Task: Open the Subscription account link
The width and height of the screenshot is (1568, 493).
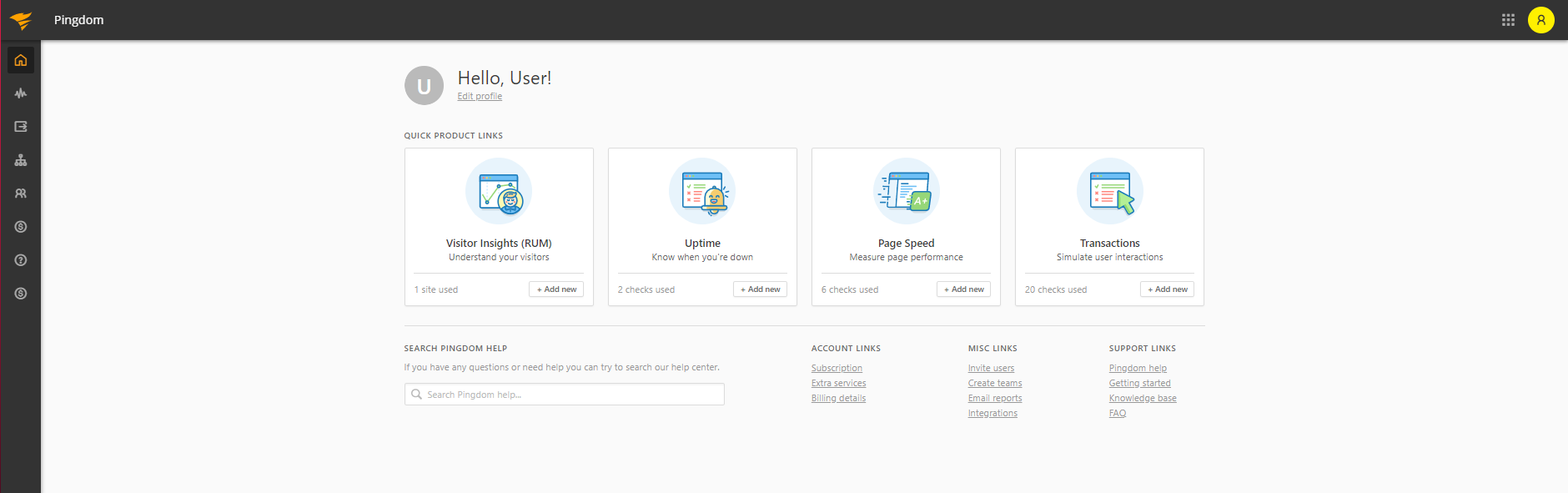Action: 837,368
